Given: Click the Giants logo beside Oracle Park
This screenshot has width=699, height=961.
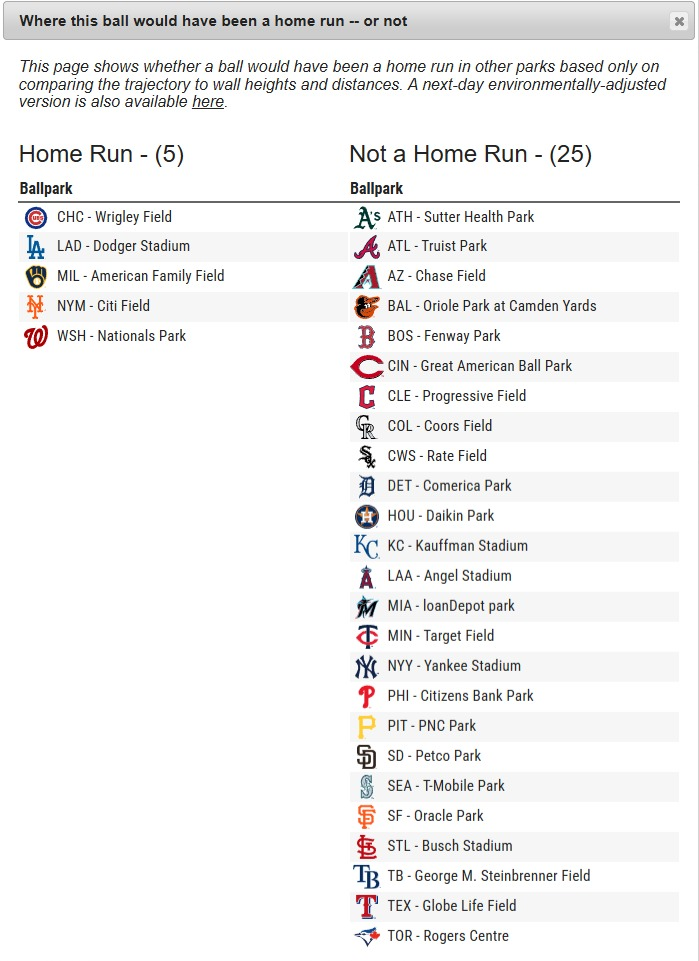Looking at the screenshot, I should (x=367, y=817).
